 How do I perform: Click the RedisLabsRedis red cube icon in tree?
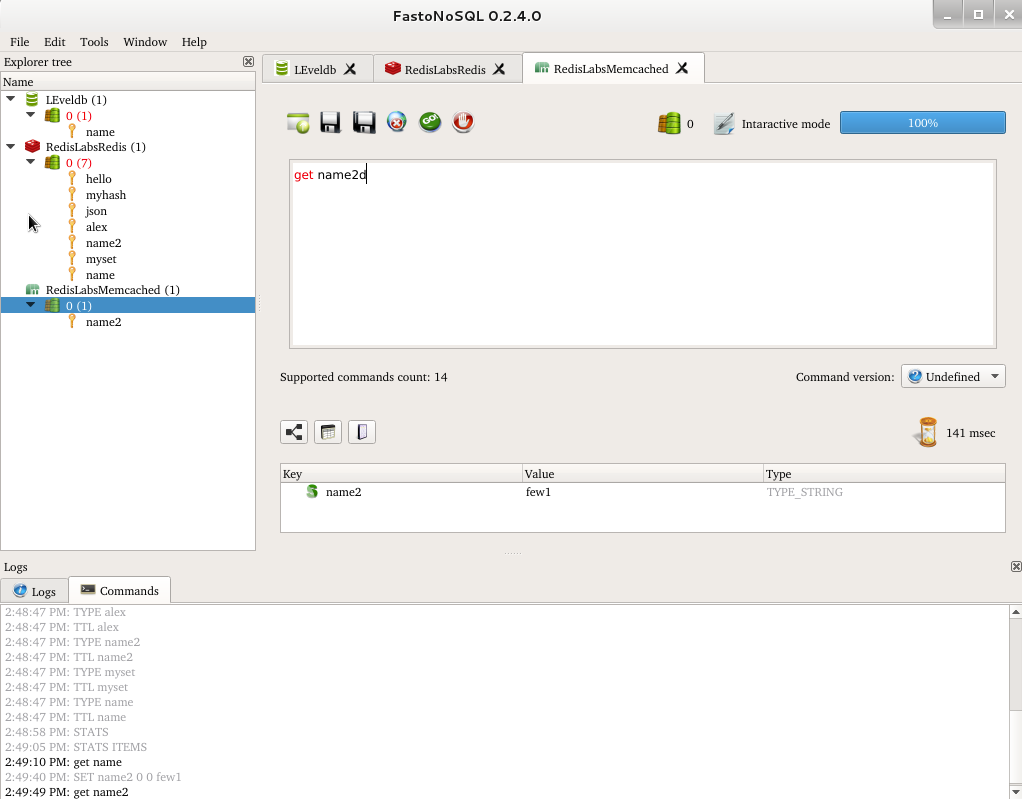coord(32,146)
